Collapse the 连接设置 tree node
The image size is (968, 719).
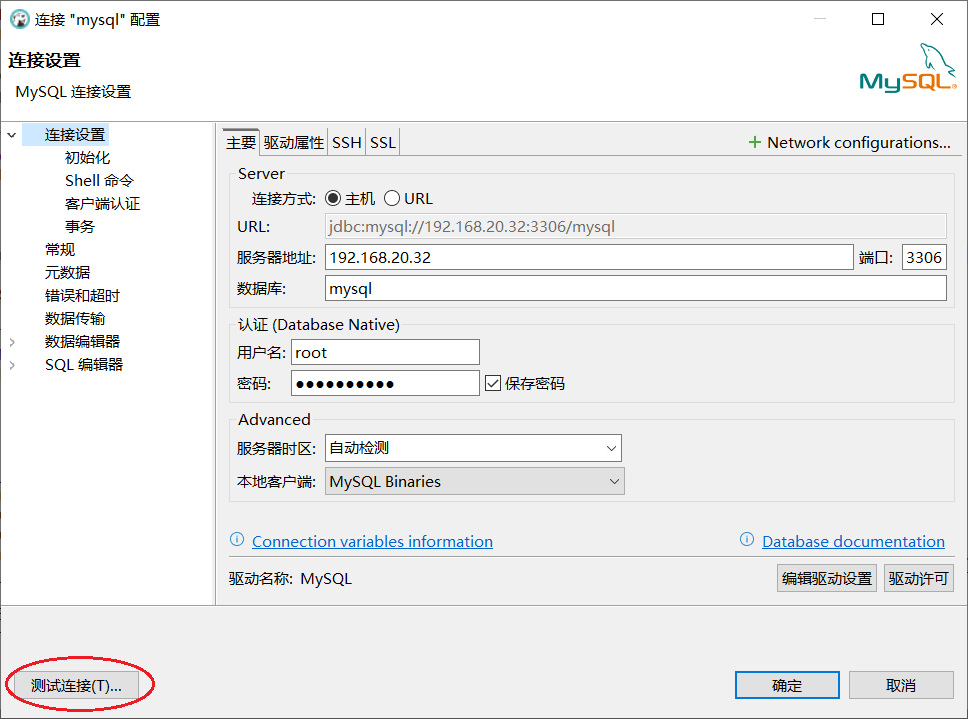tap(12, 135)
